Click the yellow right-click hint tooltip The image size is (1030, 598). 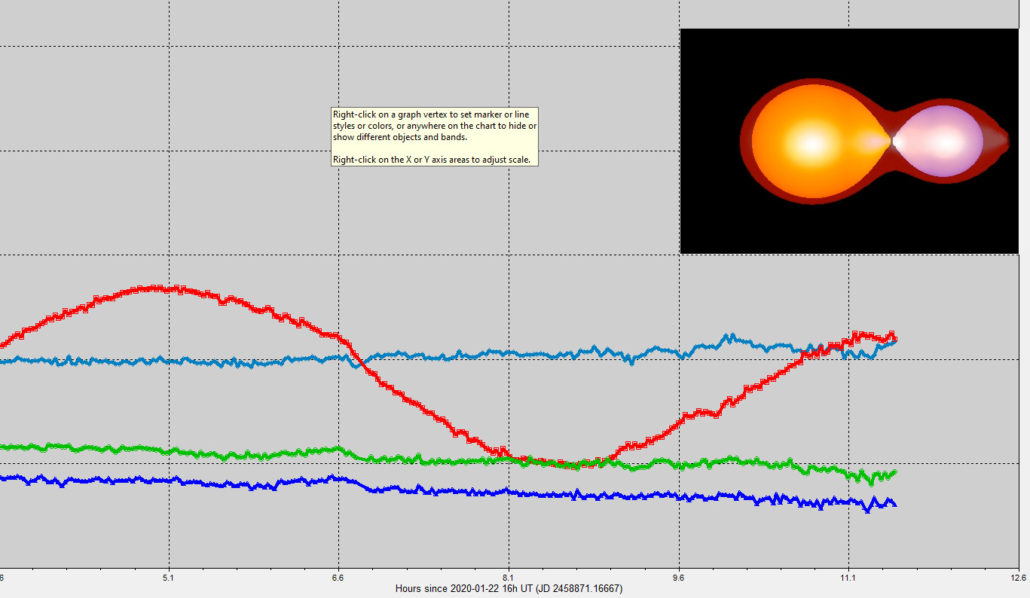click(434, 137)
